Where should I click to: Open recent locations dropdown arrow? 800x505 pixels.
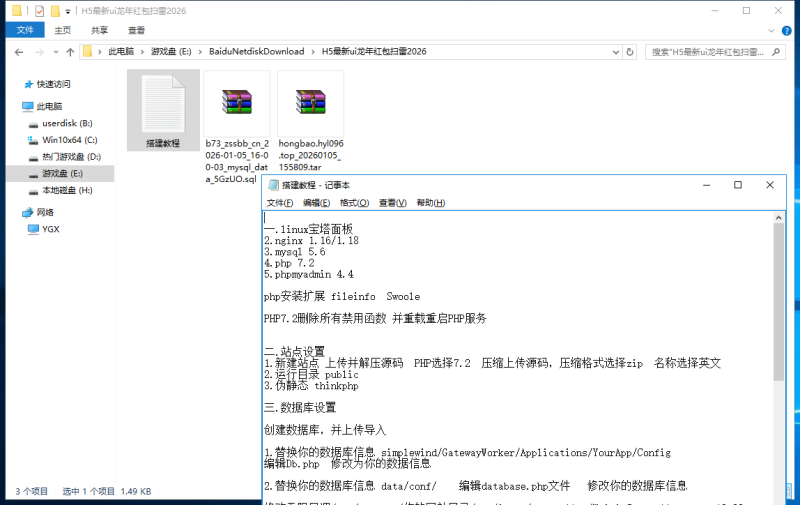point(56,52)
